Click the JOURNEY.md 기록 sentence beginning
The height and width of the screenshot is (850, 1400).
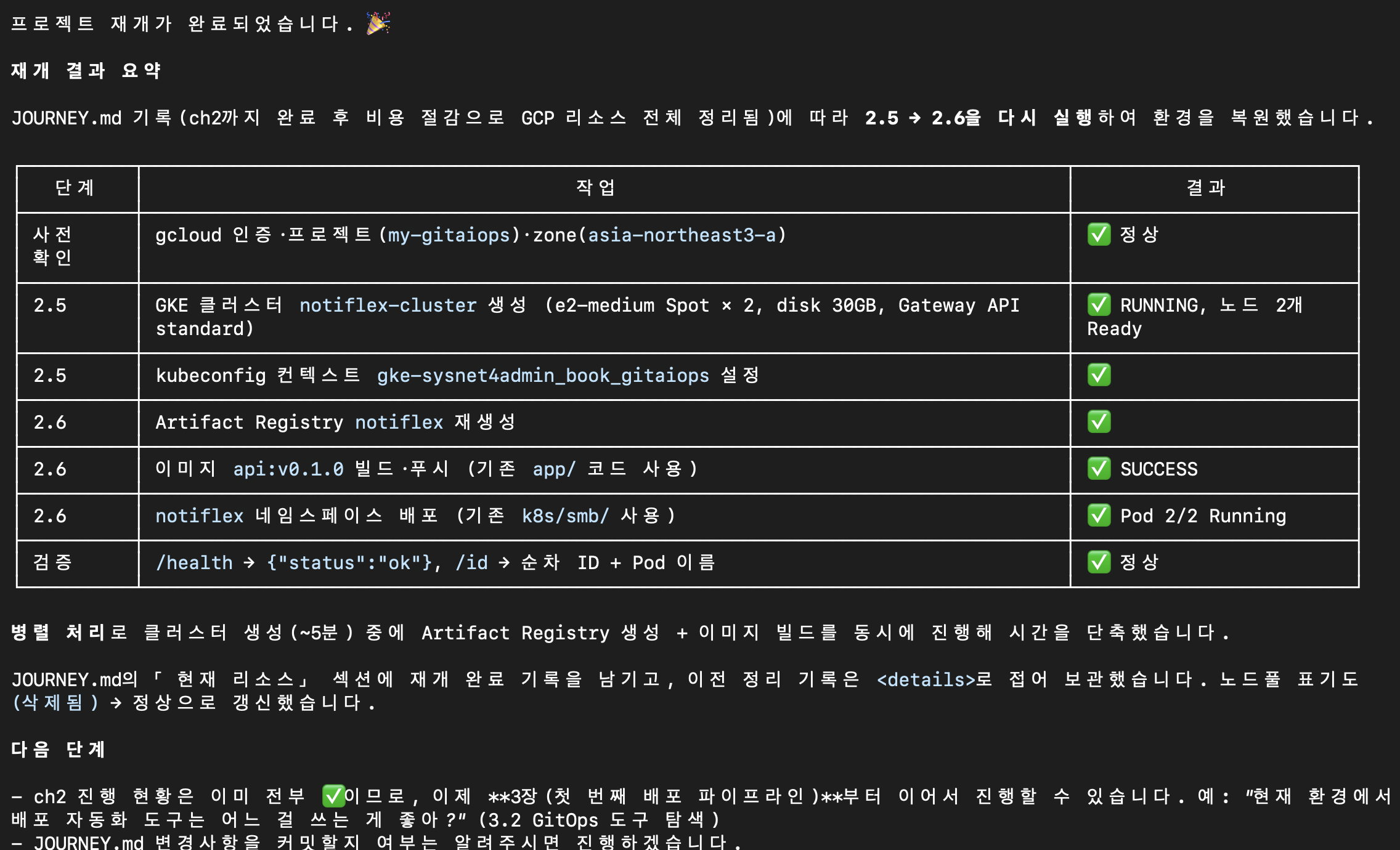coord(92,117)
